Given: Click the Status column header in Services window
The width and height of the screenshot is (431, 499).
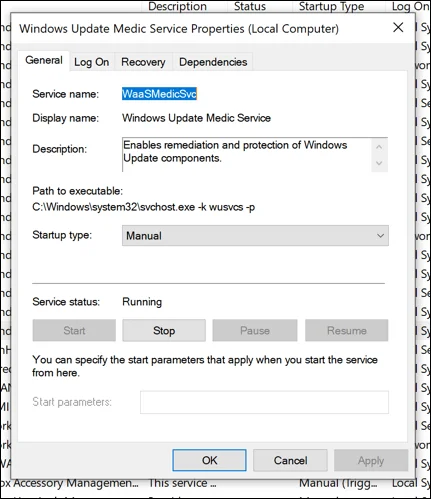Looking at the screenshot, I should pos(250,6).
